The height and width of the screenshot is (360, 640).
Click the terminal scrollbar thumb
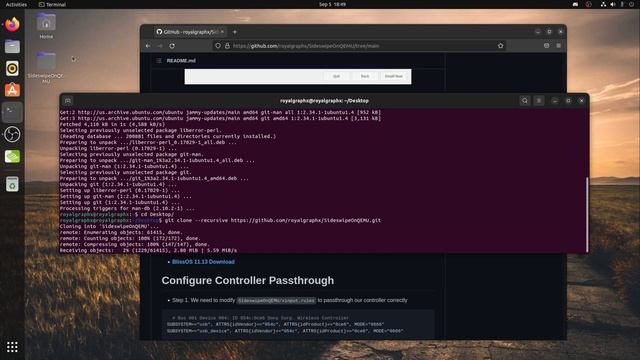(x=587, y=215)
